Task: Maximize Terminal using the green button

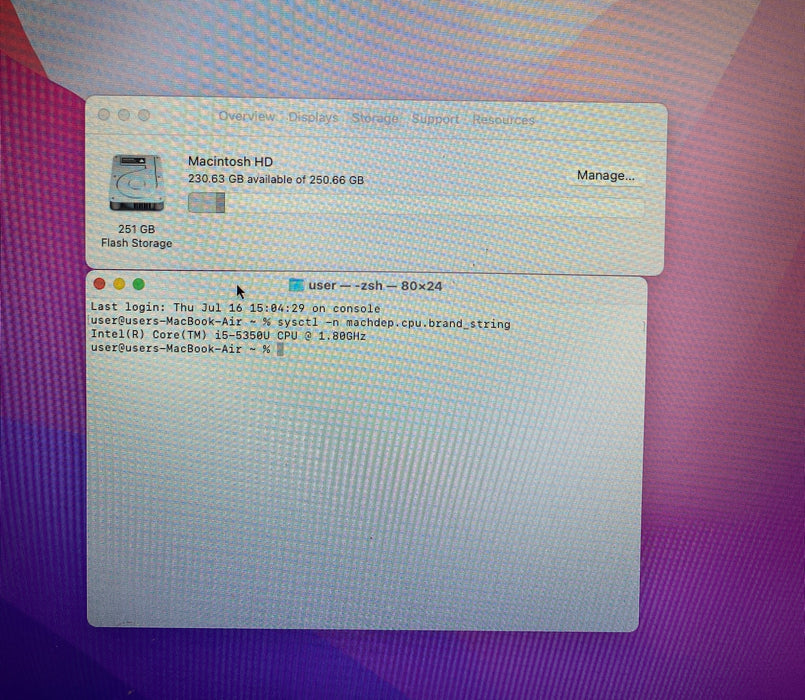Action: [139, 284]
